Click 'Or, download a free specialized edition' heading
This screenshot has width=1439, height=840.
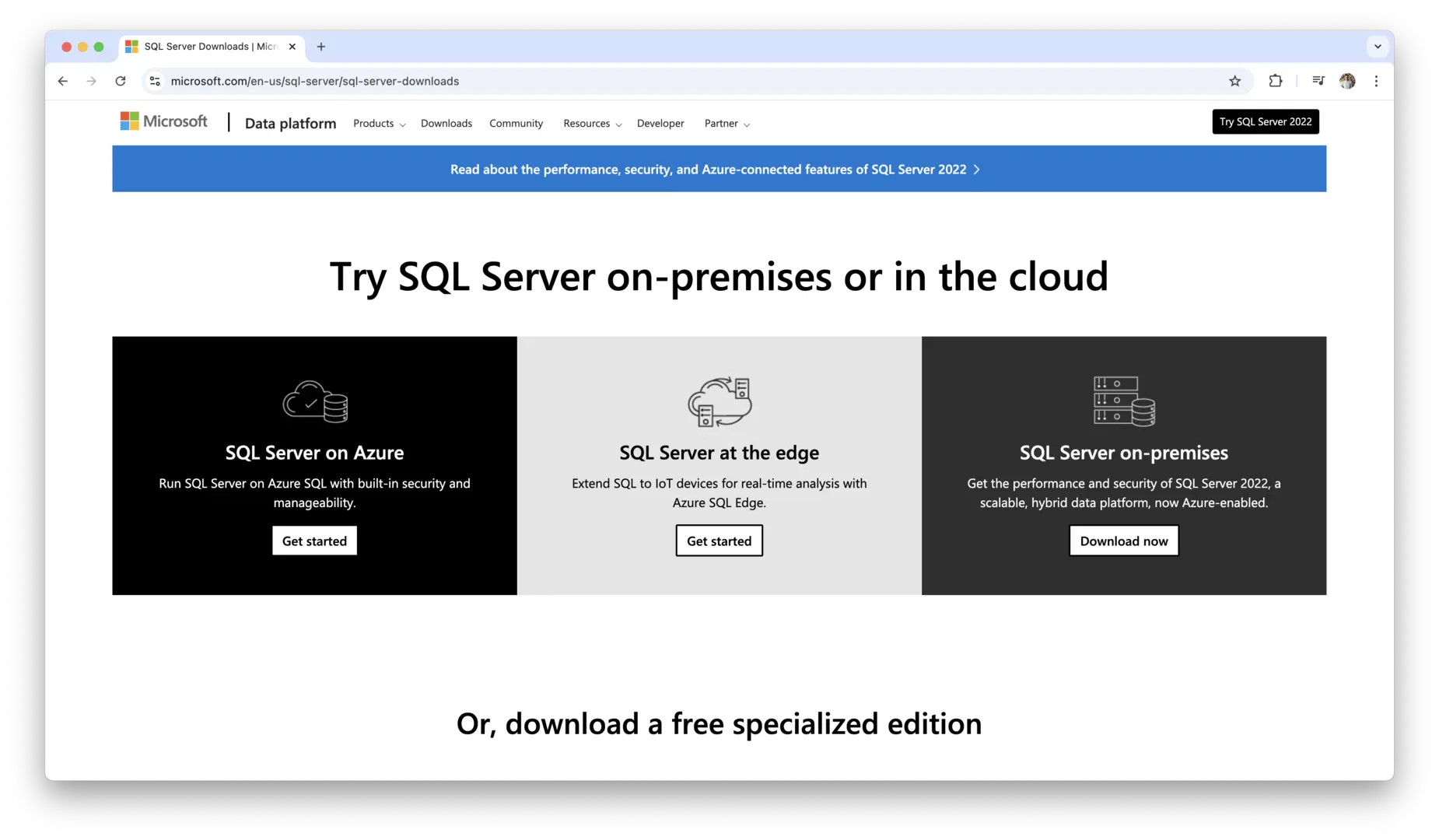(x=719, y=724)
